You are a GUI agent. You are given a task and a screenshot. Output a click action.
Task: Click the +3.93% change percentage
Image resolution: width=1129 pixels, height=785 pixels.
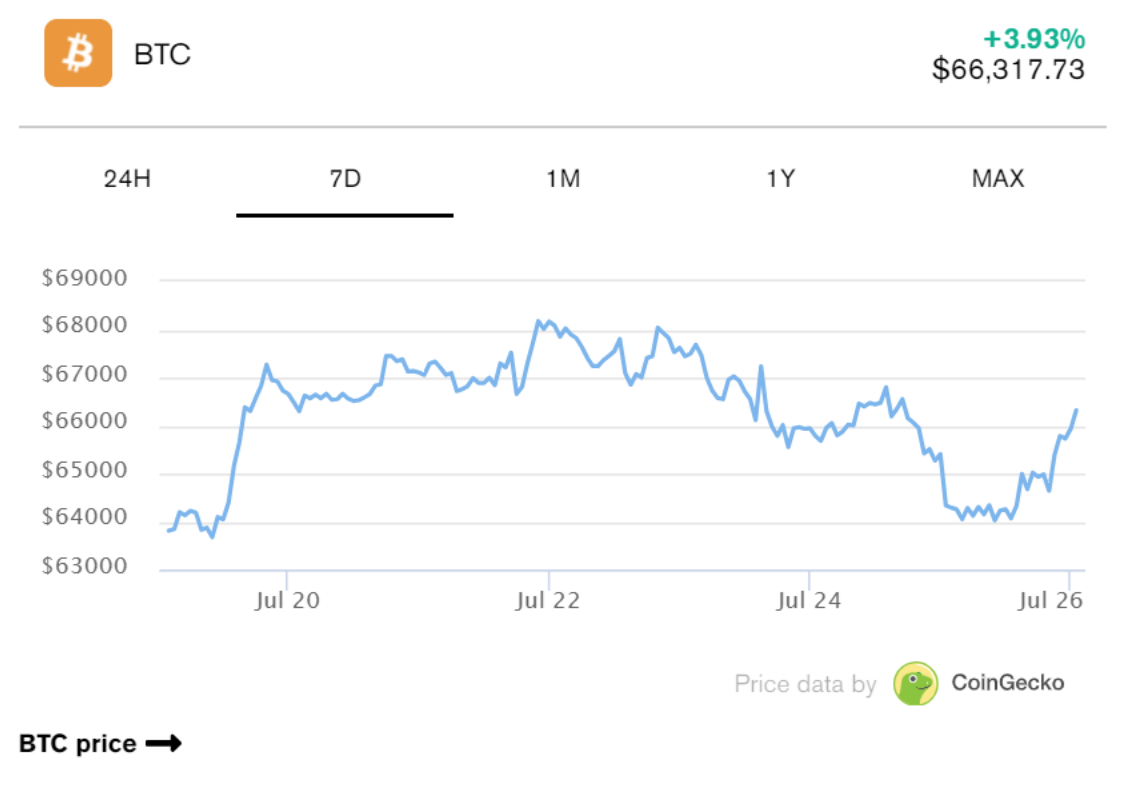(1034, 39)
